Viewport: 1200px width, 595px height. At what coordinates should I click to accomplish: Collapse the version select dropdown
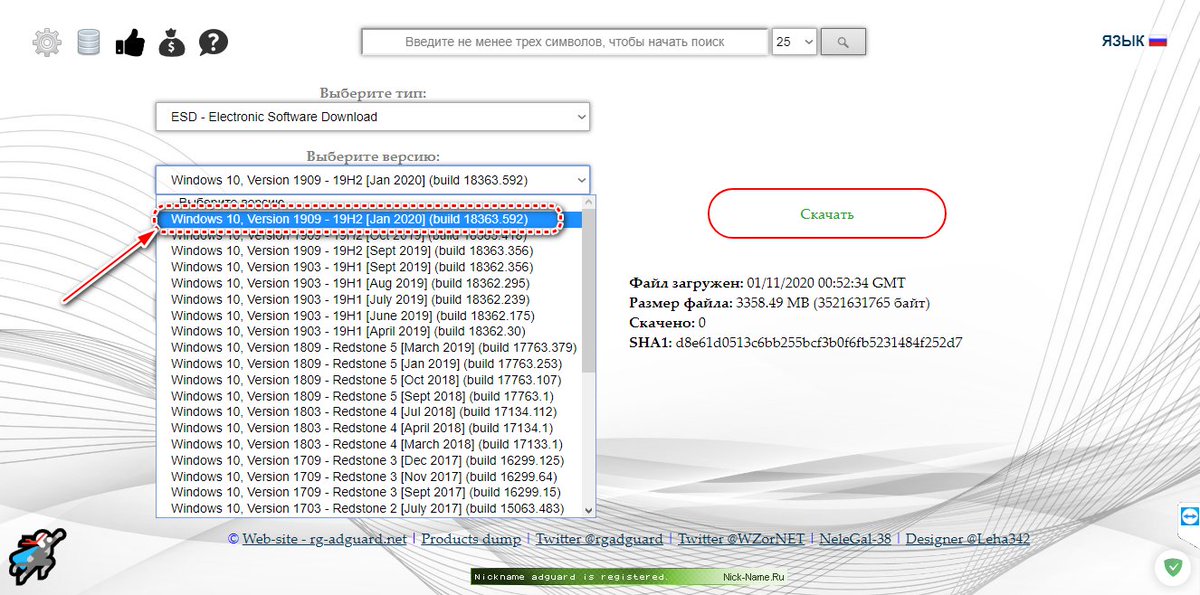tap(373, 180)
